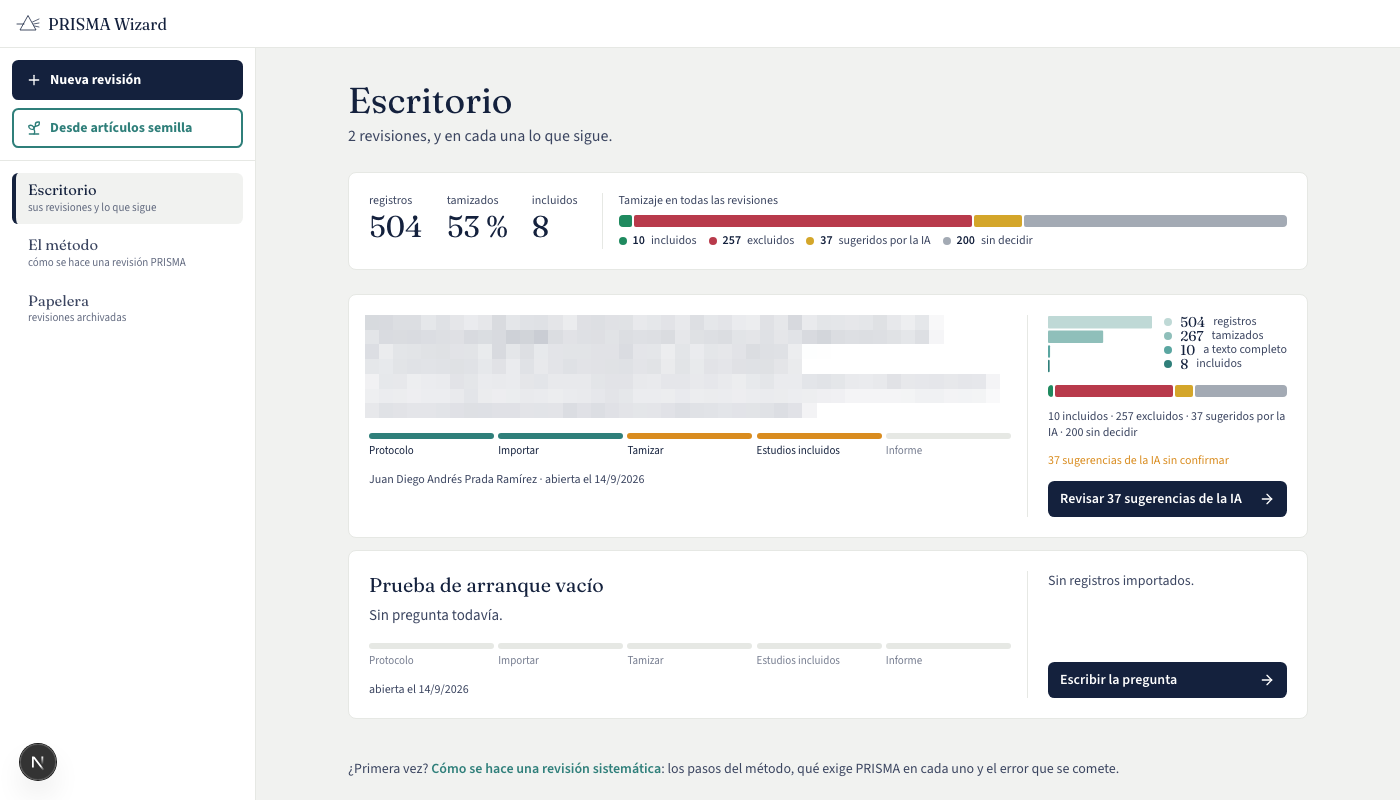
Task: Go to El método in the sidebar
Action: pos(127,253)
